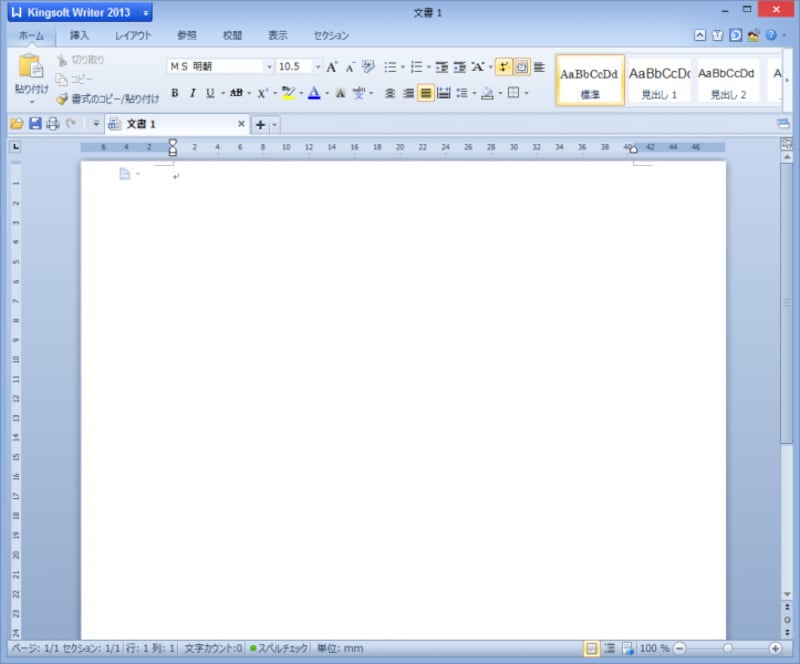
Task: Open the font size 10.5 dropdown
Action: [x=318, y=67]
